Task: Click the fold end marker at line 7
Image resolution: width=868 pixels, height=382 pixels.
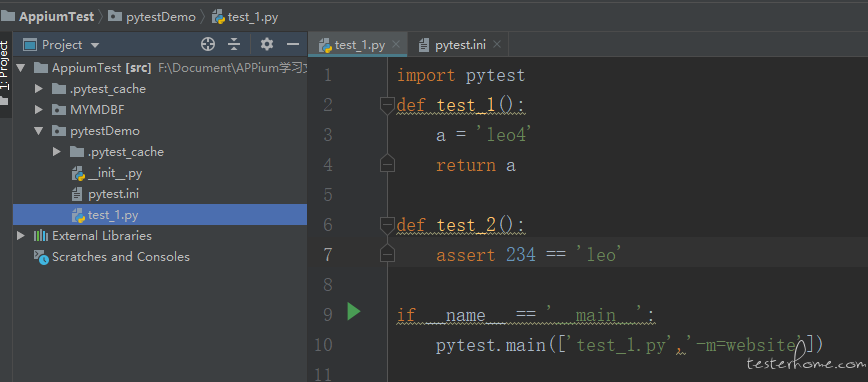Action: tap(388, 253)
